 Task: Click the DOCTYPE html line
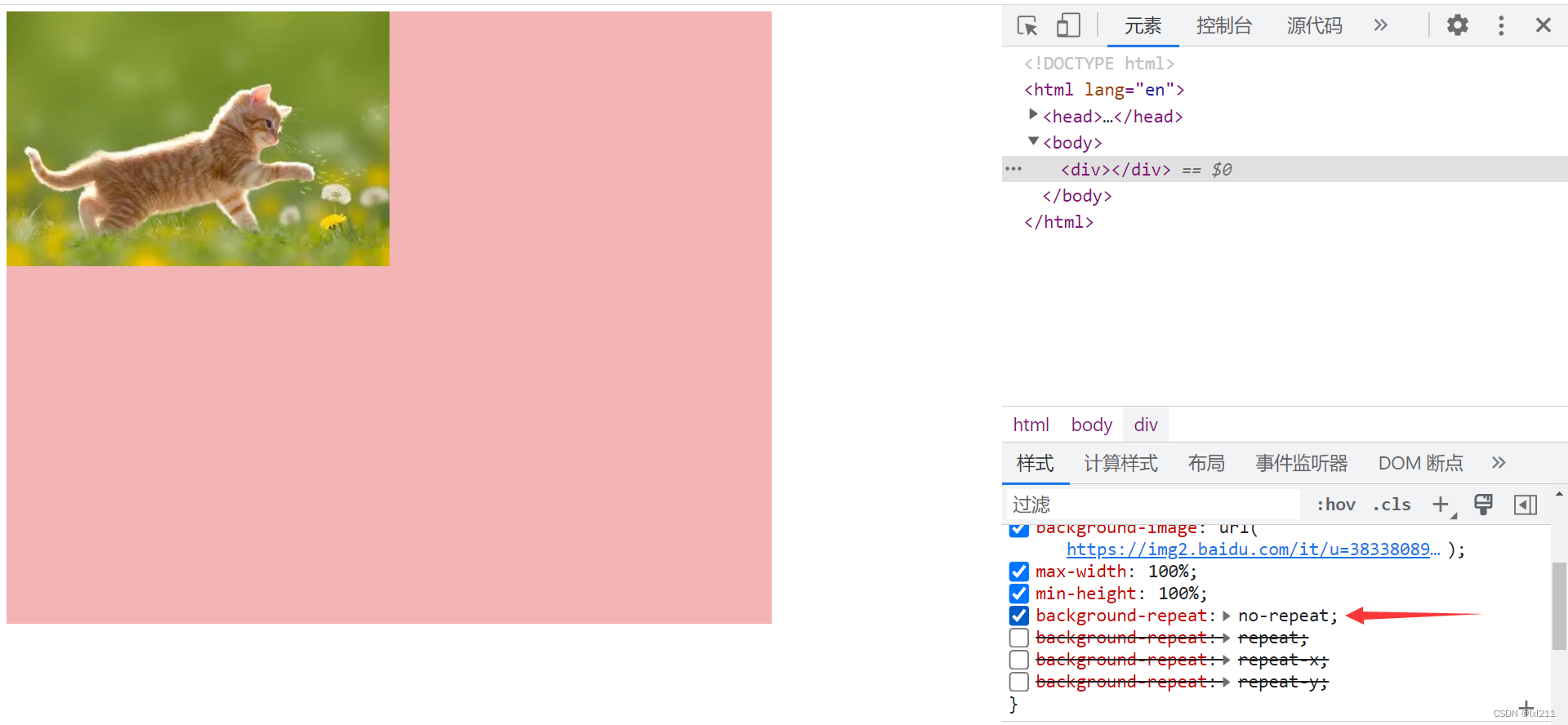(x=1099, y=64)
